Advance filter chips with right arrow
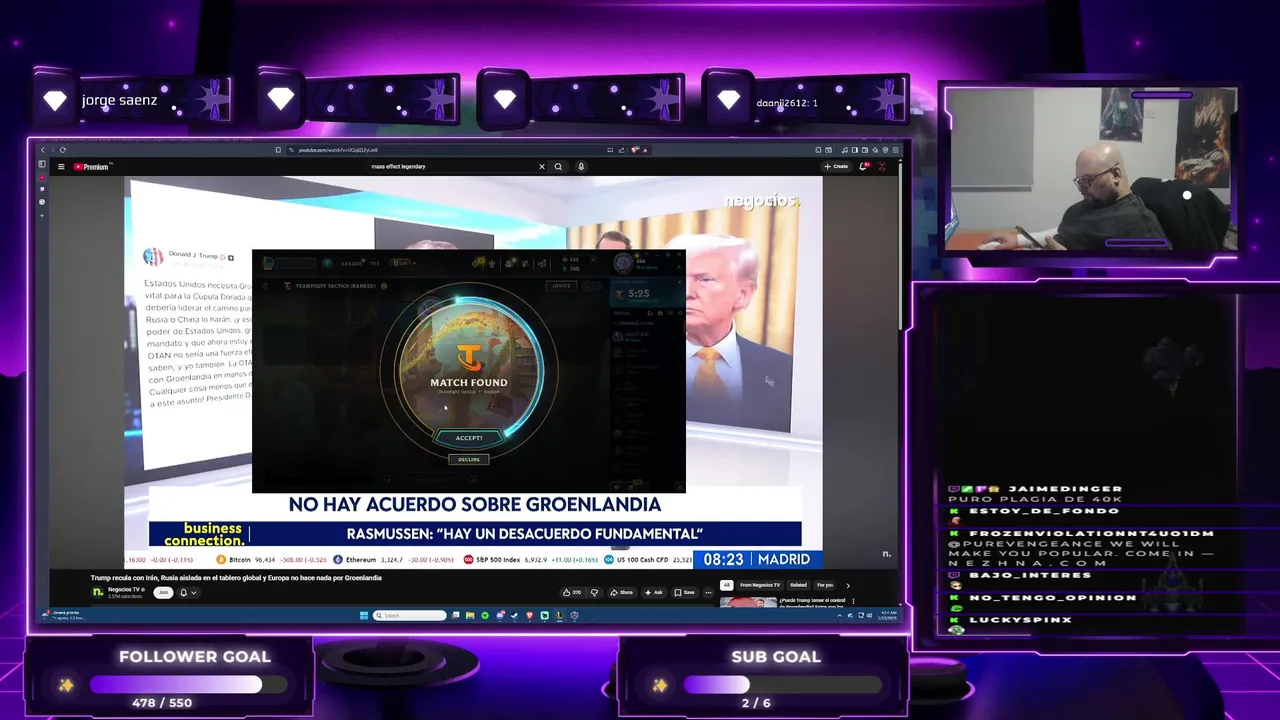Image resolution: width=1280 pixels, height=720 pixels. (x=848, y=585)
